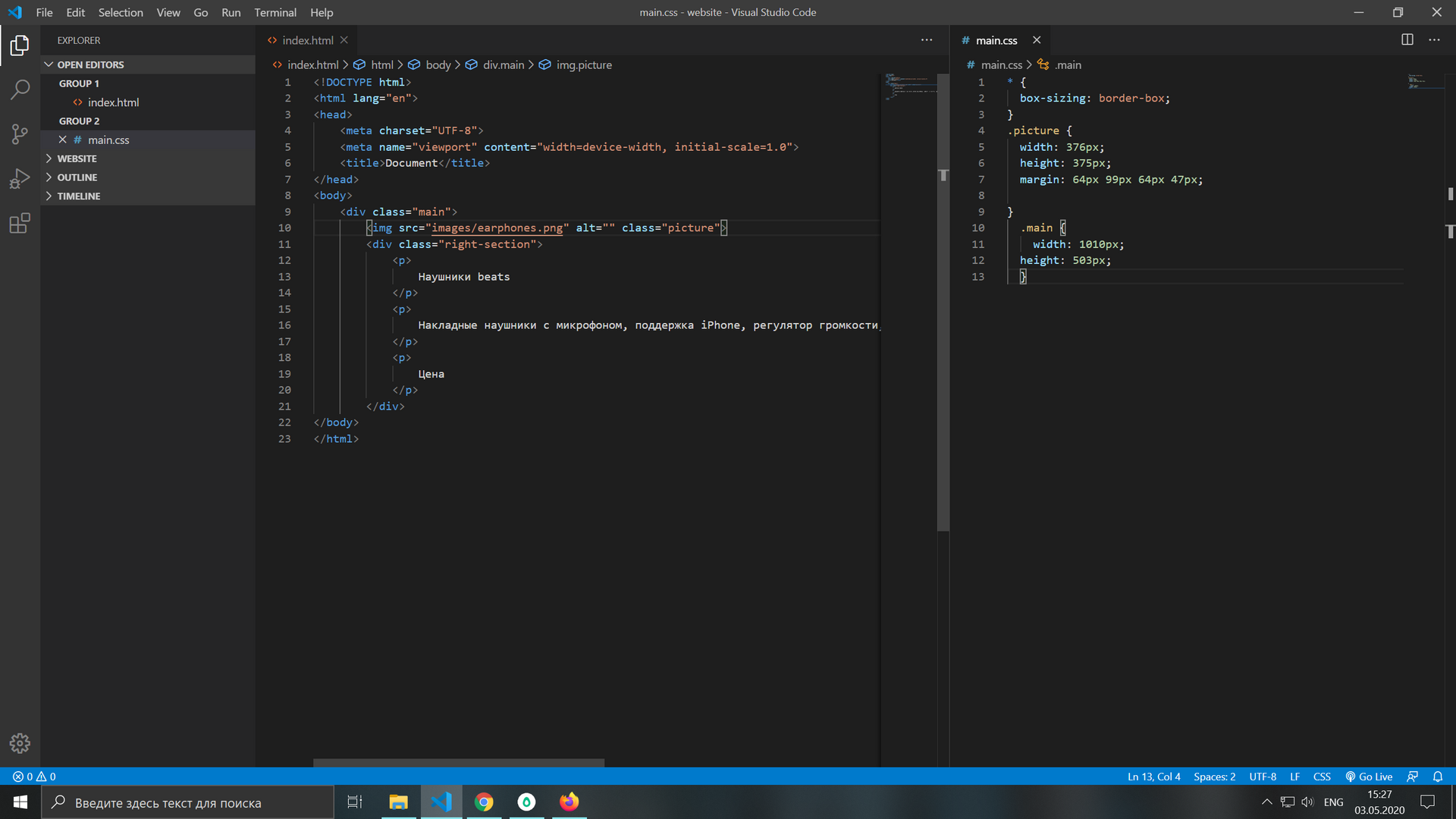Show hidden system tray icons
The width and height of the screenshot is (1456, 819).
[1266, 802]
